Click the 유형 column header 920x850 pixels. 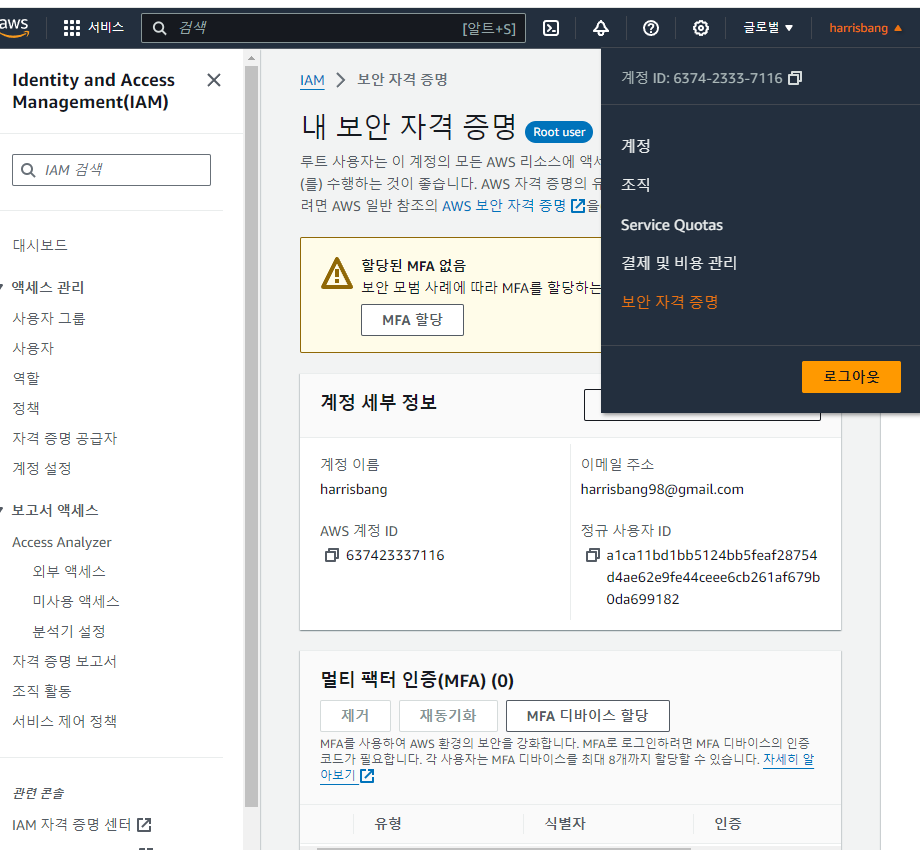(388, 824)
